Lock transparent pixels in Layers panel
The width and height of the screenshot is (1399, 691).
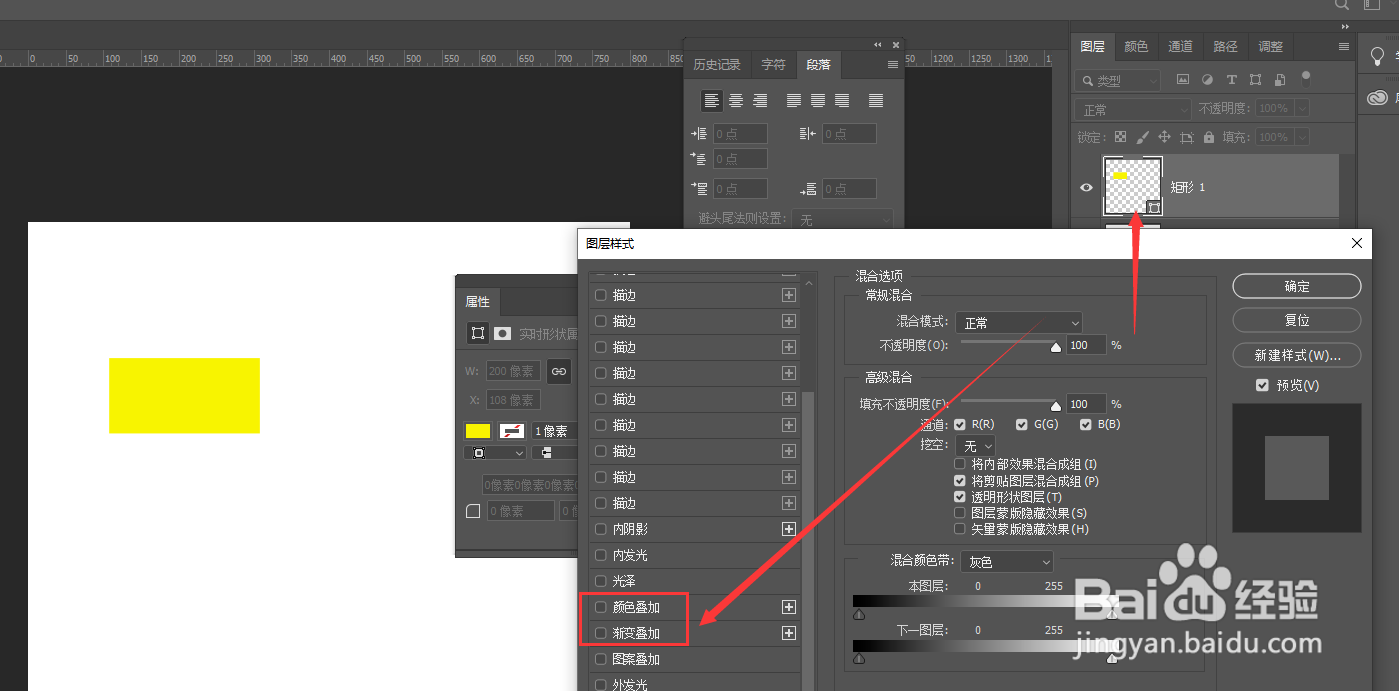1120,137
